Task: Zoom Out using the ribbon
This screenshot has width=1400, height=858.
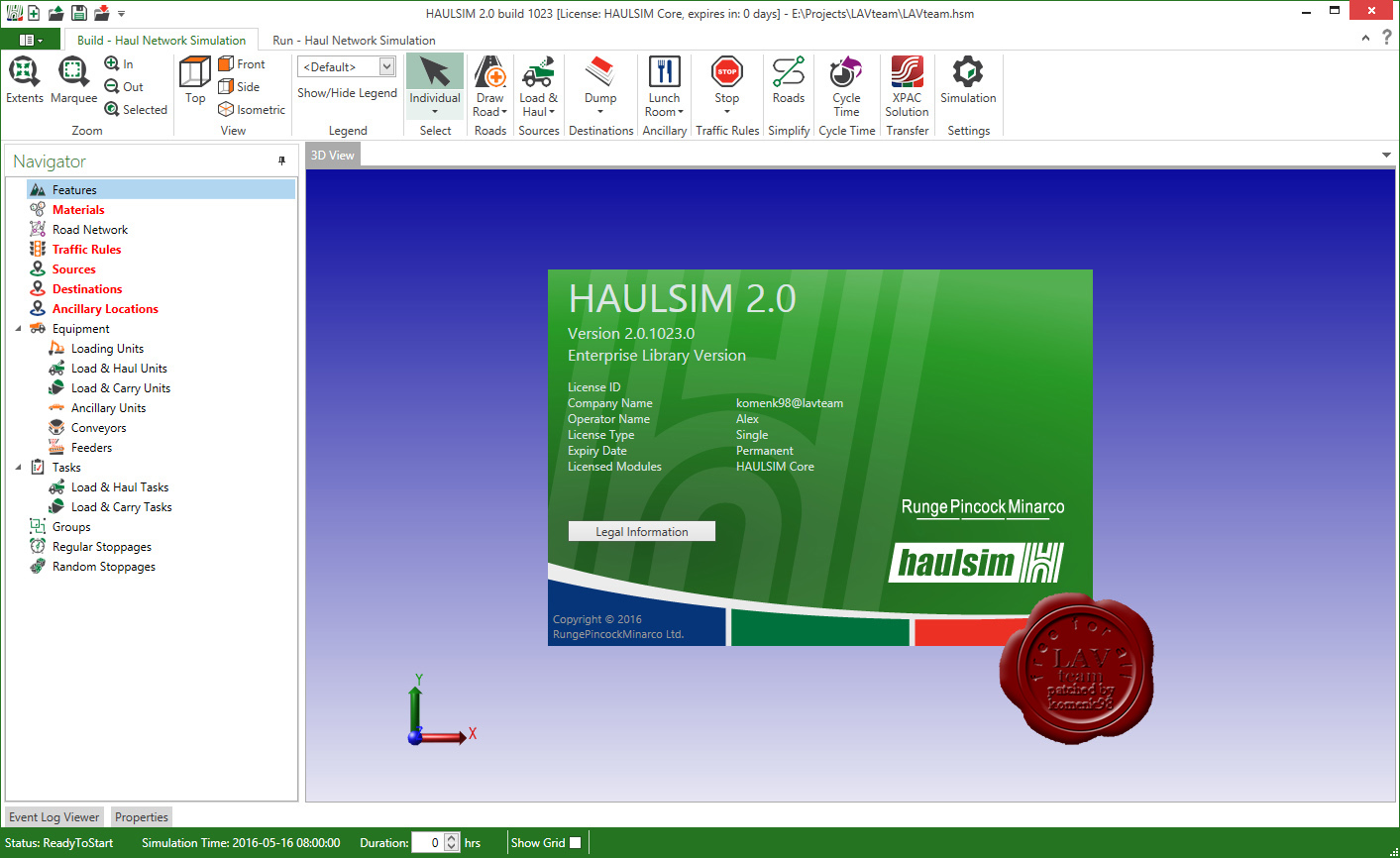Action: coord(124,86)
